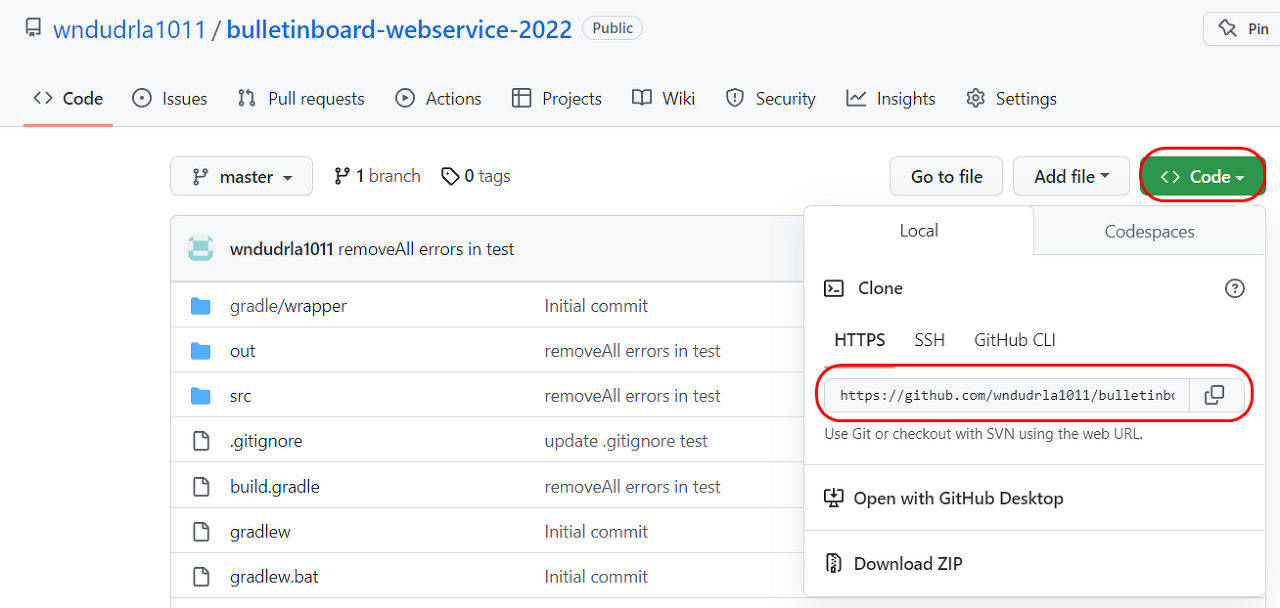Screen dimensions: 1280x608
Task: Click the repository book icon beside owner name
Action: click(33, 28)
